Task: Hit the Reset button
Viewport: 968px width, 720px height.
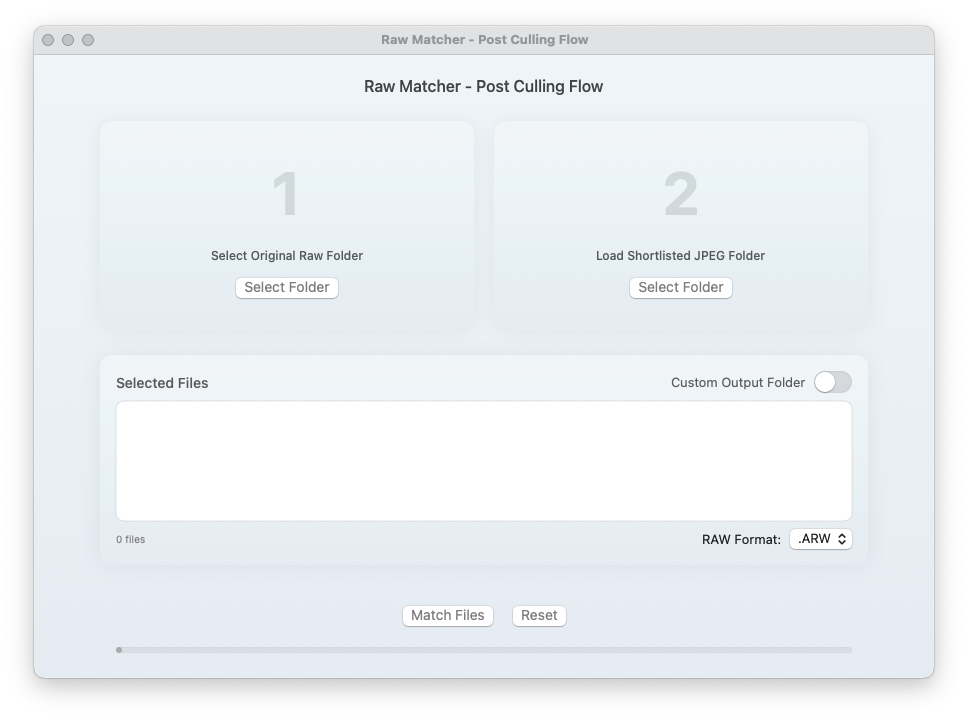Action: click(x=539, y=615)
